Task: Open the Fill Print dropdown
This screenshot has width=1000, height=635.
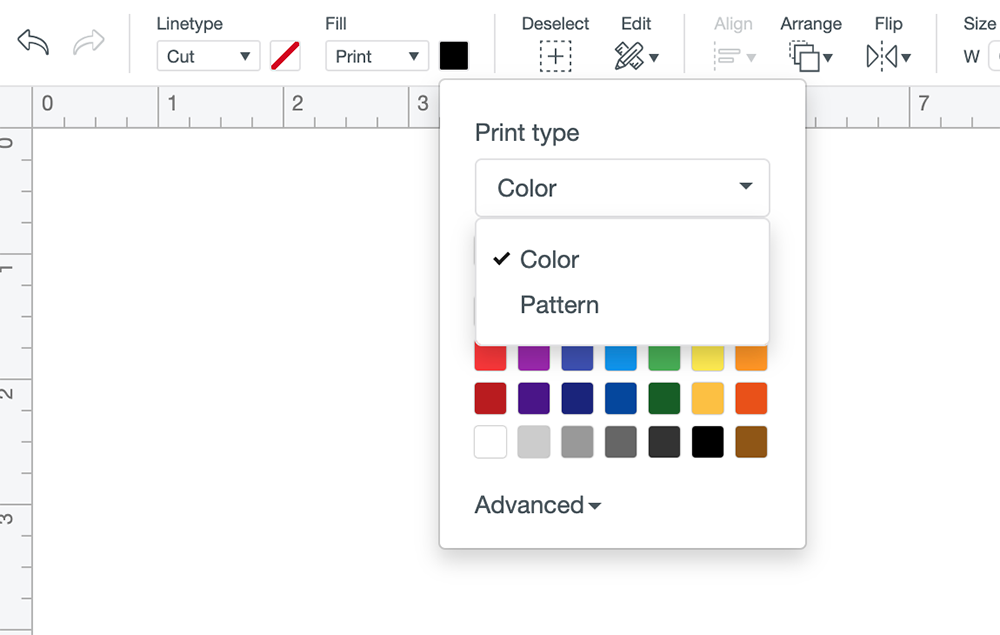Action: tap(377, 56)
